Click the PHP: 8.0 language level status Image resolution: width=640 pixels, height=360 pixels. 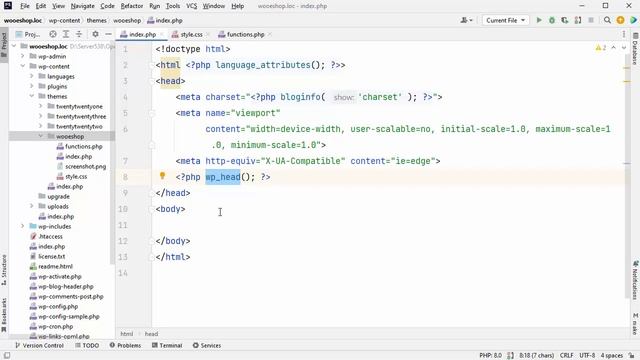point(490,356)
